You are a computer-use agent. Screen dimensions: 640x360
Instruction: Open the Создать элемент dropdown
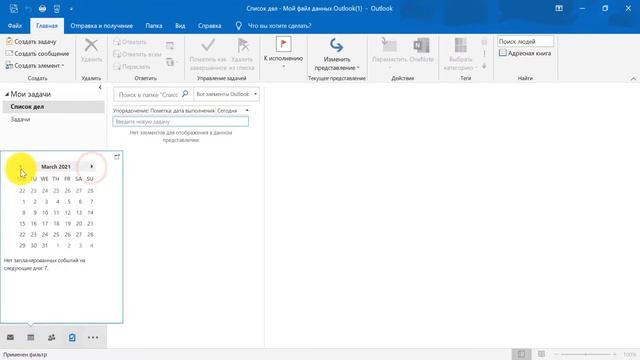pyautogui.click(x=35, y=65)
